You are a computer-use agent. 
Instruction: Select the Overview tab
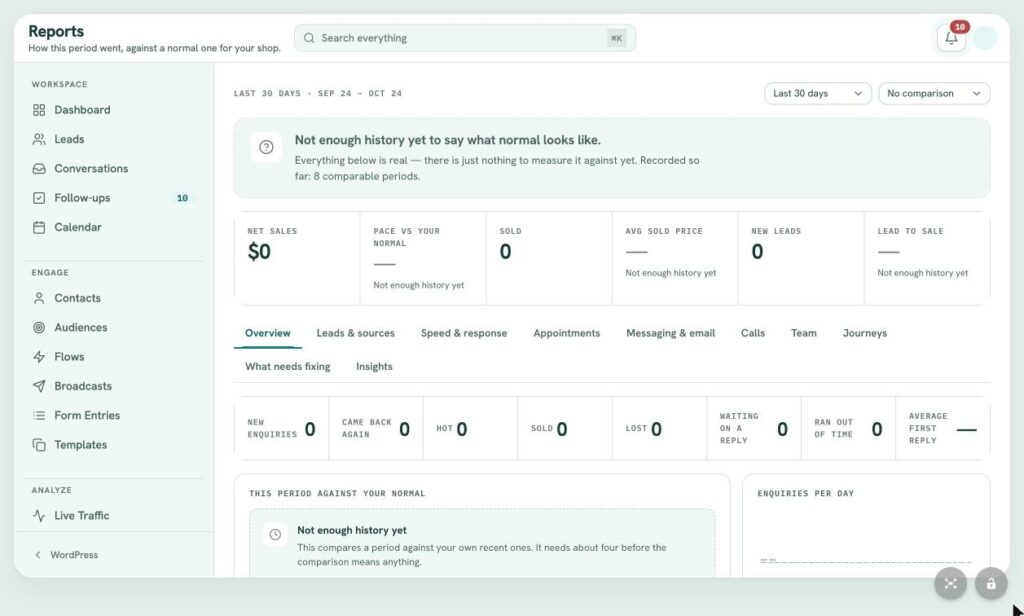coord(268,333)
